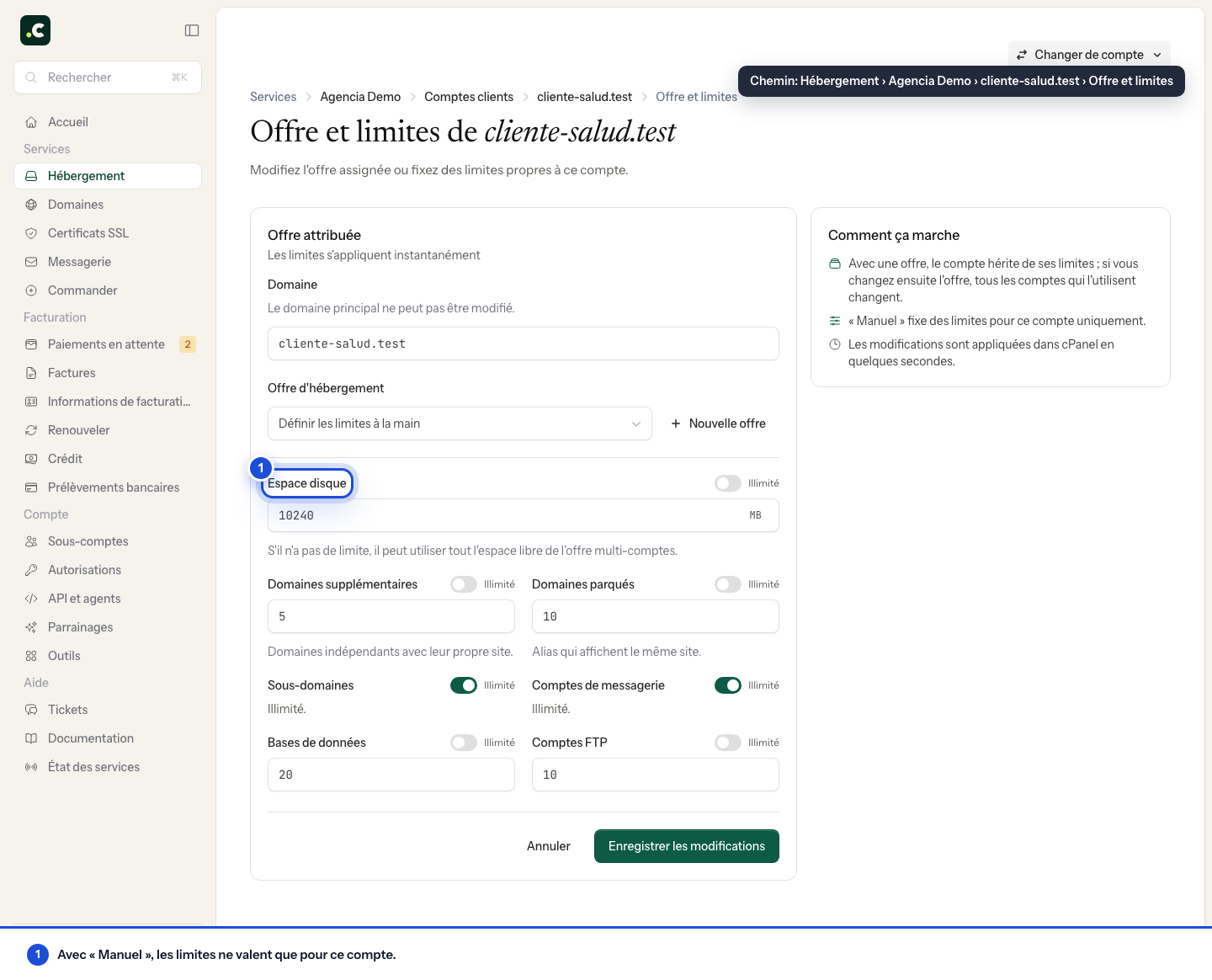
Task: Open the Changer de compte menu
Action: (x=1089, y=55)
